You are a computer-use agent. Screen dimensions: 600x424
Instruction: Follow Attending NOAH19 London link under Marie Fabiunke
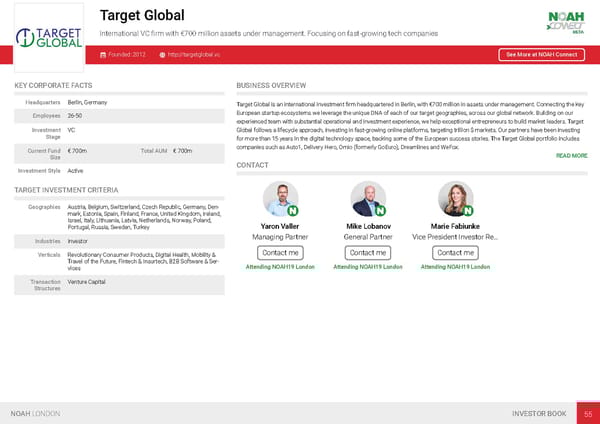[x=455, y=268]
